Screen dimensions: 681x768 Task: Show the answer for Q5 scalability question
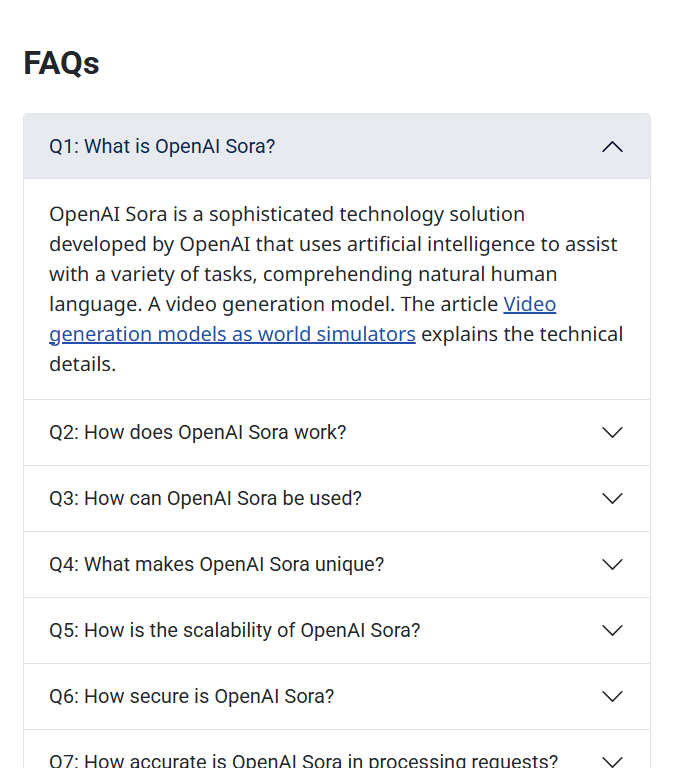click(x=234, y=630)
